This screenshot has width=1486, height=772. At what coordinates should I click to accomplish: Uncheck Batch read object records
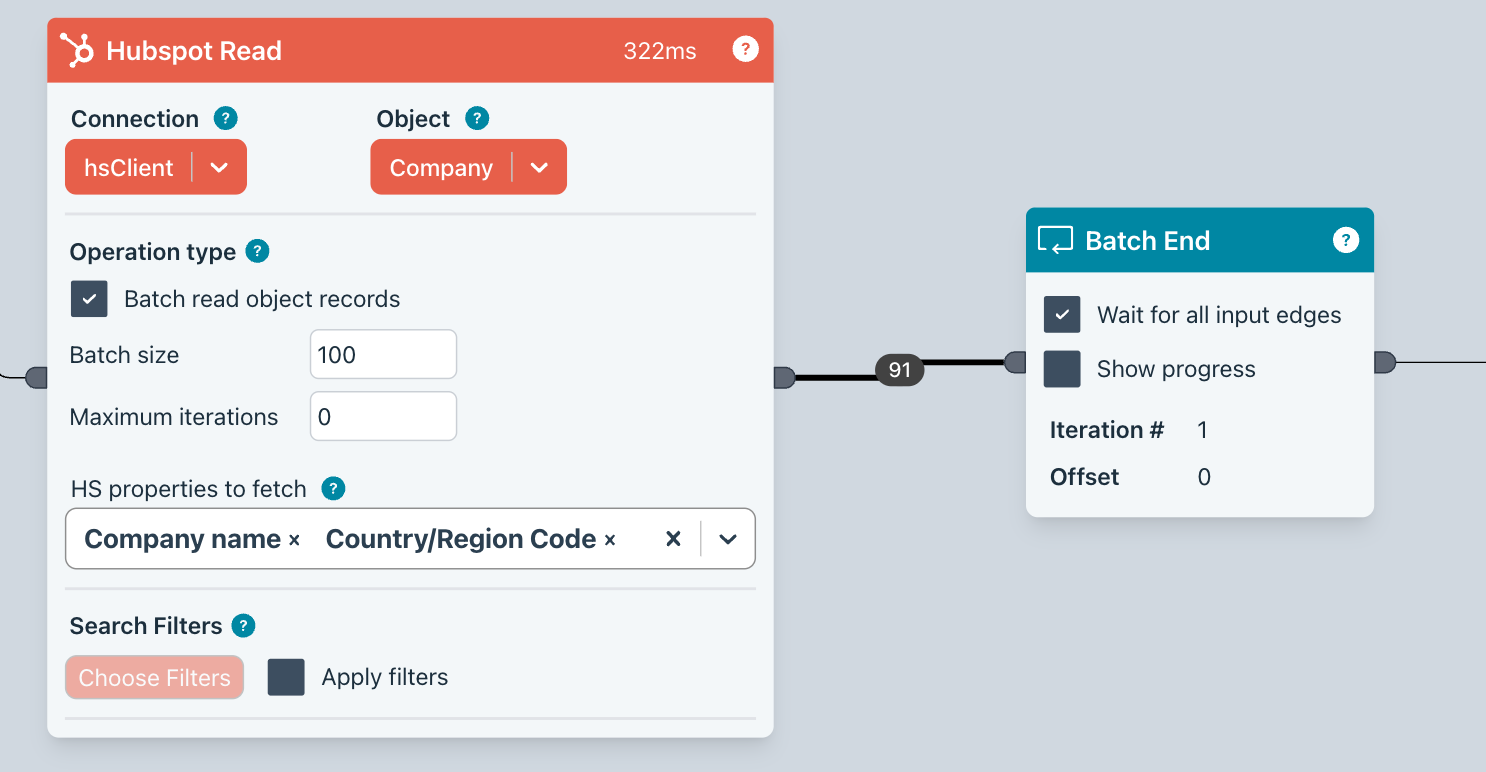click(89, 299)
